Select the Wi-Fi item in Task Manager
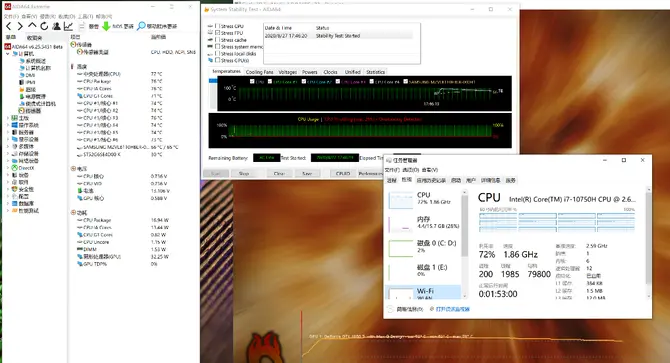This screenshot has height=363, width=670. (423, 293)
